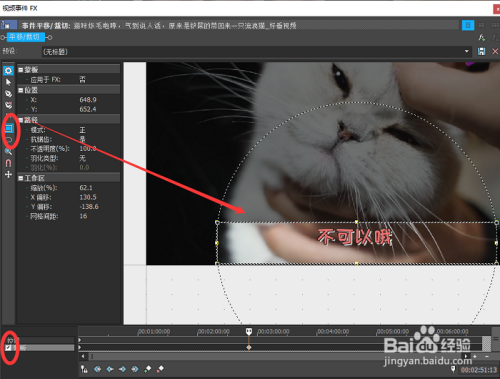Viewport: 500px width, 379px height.
Task: Click the 模式 value 正
Action: (82, 130)
